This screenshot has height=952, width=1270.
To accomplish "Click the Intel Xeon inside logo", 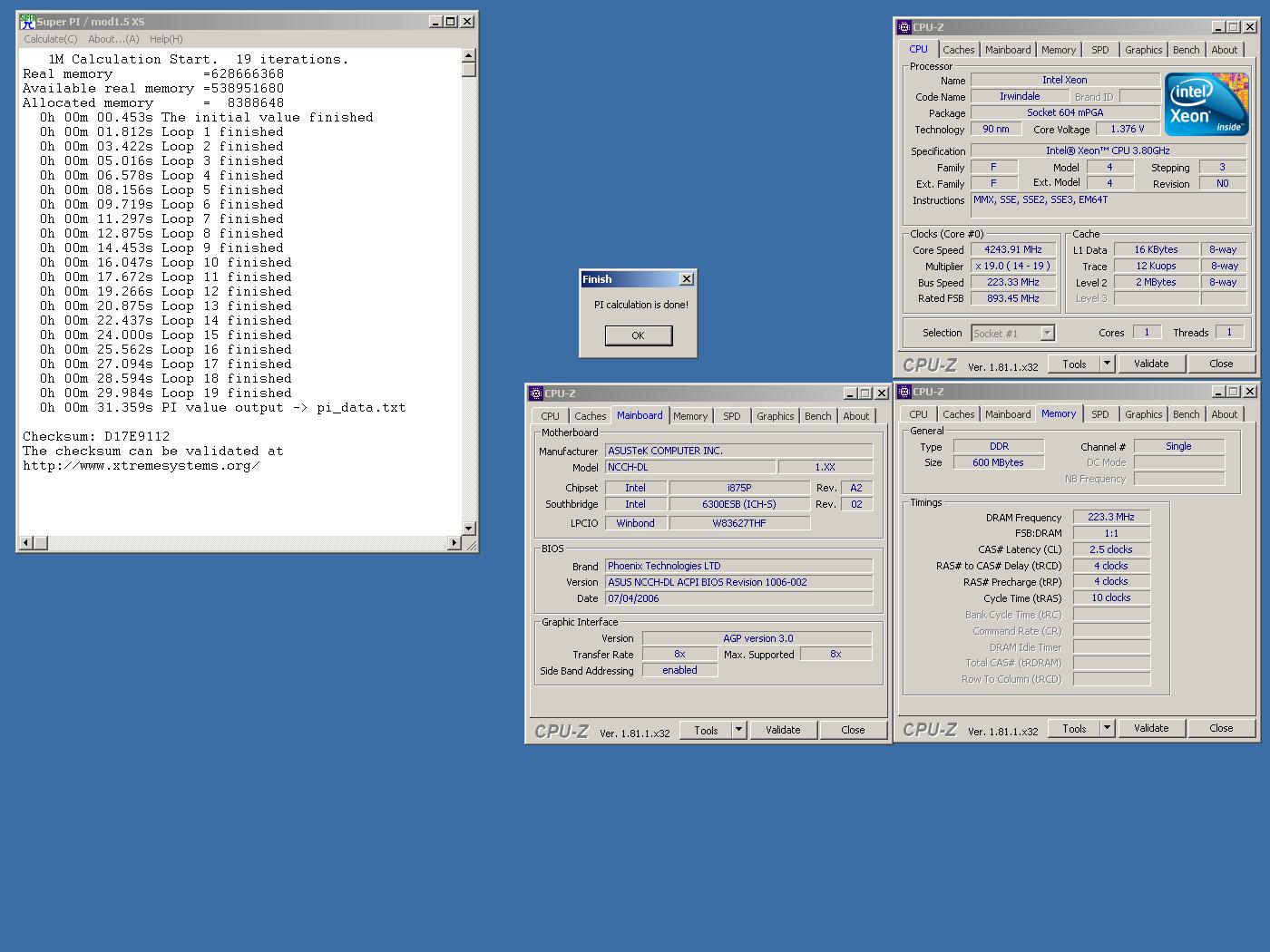I will pos(1206,104).
